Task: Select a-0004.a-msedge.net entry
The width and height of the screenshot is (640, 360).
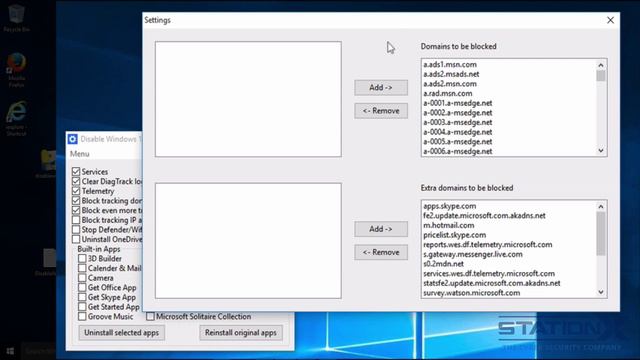Action: pyautogui.click(x=458, y=132)
